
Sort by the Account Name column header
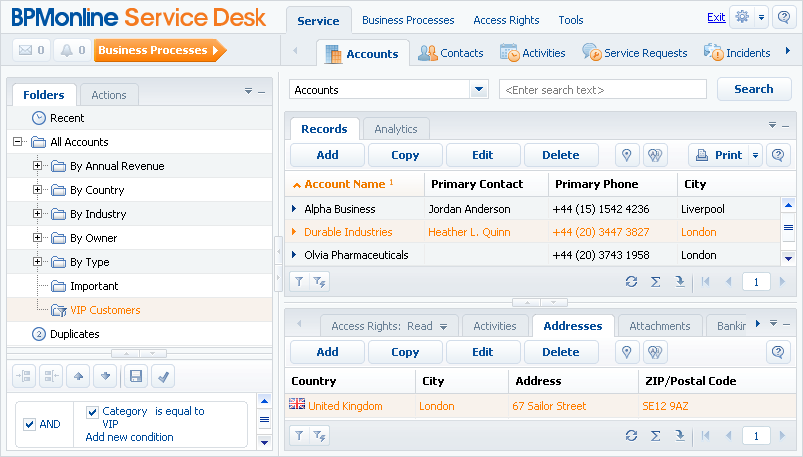pyautogui.click(x=354, y=184)
